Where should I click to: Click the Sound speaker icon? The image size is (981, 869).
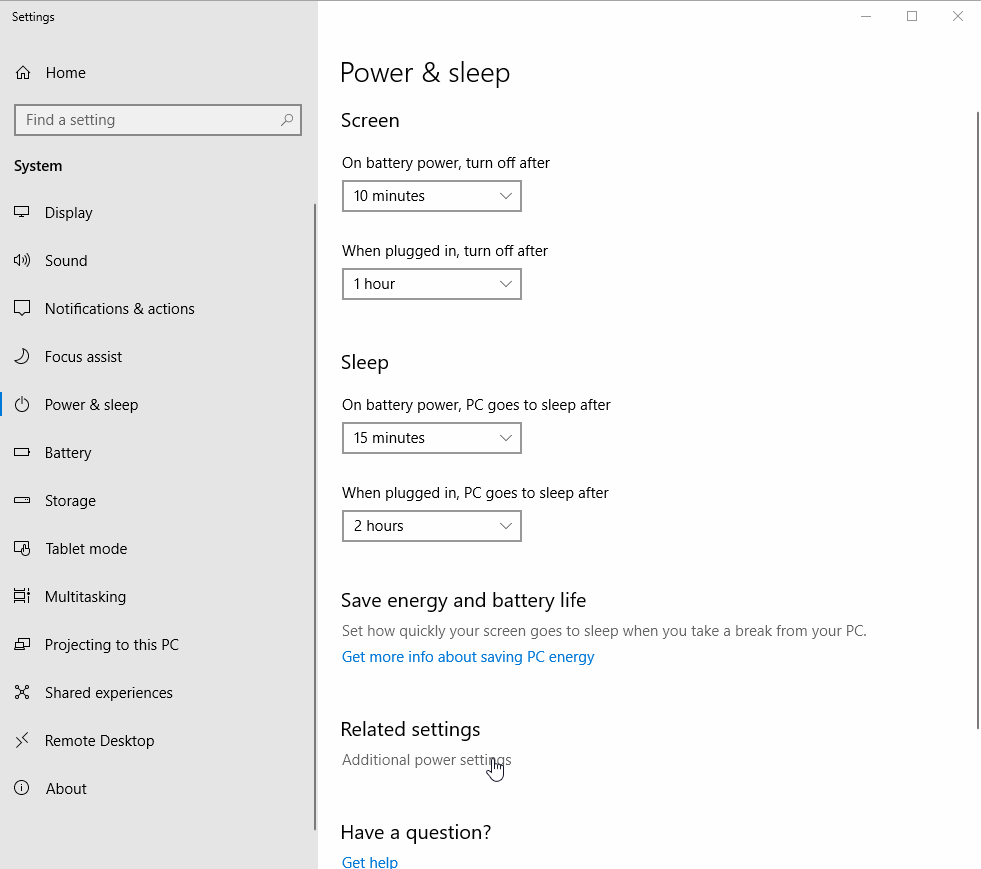[22, 261]
